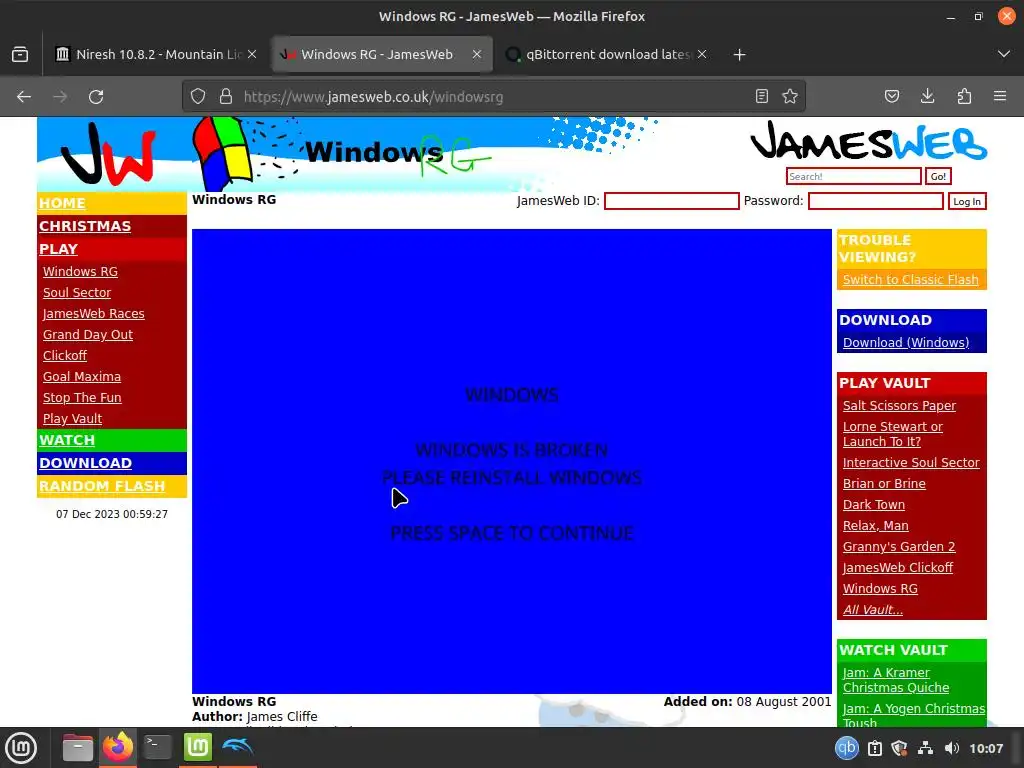Open the recent browsing Firefox View icon
Screen dimensions: 1024x768
[x=20, y=54]
